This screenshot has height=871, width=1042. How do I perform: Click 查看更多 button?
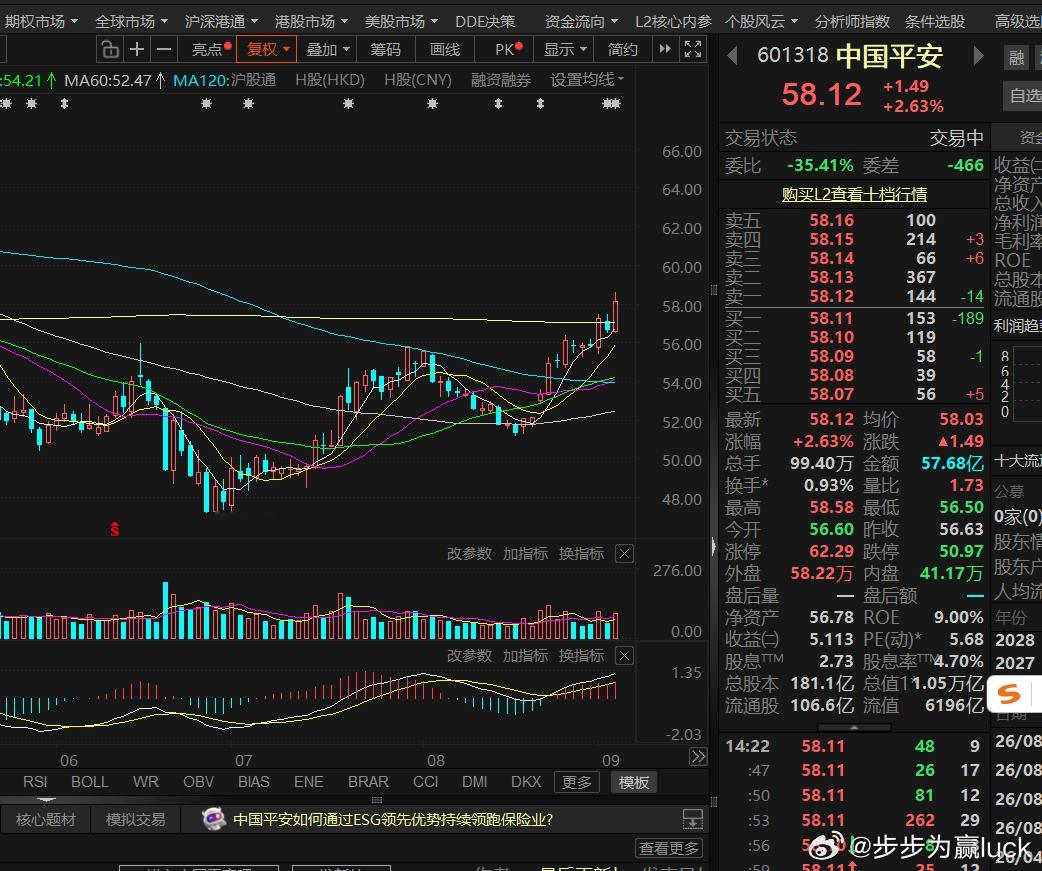669,848
